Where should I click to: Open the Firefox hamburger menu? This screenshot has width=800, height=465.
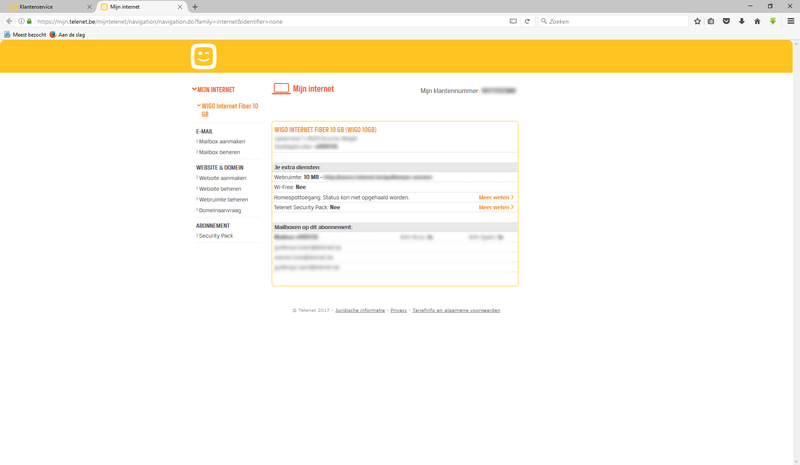coord(791,21)
